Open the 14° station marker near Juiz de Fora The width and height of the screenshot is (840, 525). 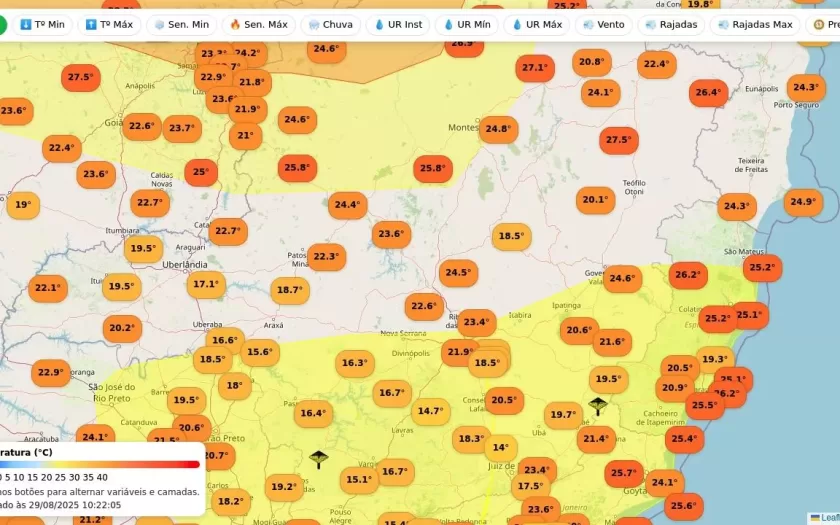[499, 448]
